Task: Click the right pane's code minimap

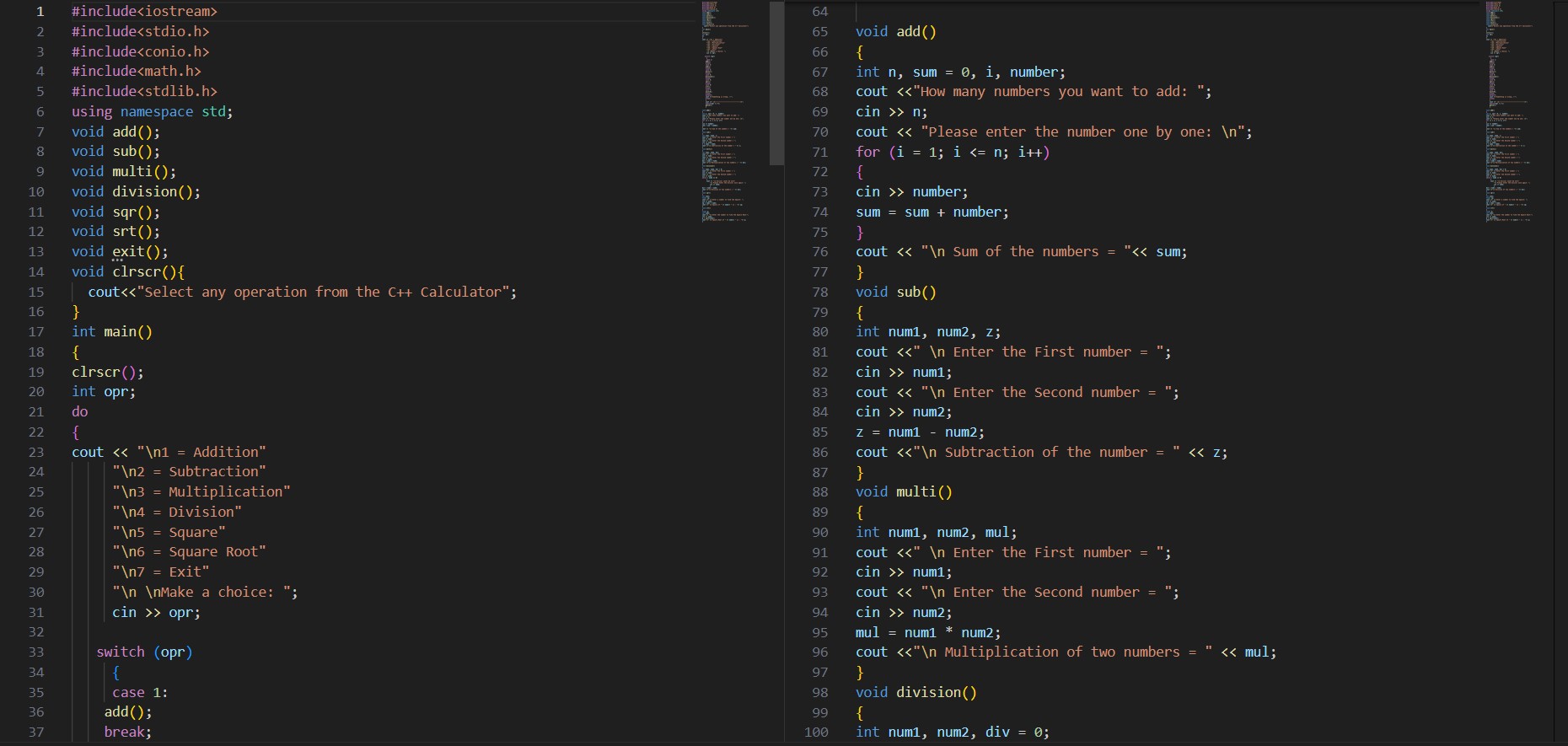Action: pyautogui.click(x=1509, y=110)
